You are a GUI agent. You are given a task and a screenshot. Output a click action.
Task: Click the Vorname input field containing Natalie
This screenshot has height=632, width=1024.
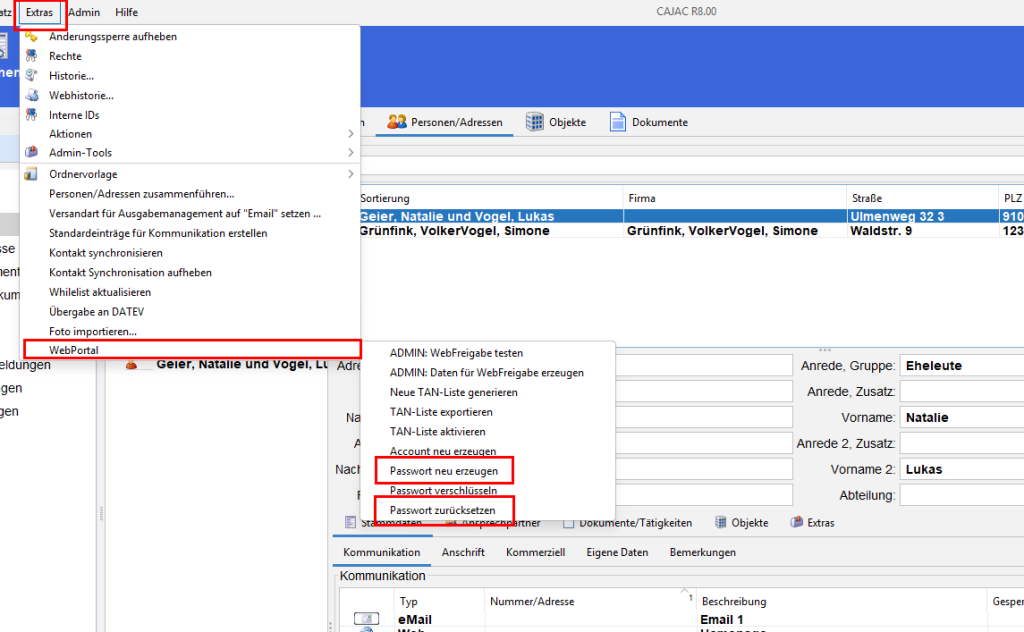960,417
